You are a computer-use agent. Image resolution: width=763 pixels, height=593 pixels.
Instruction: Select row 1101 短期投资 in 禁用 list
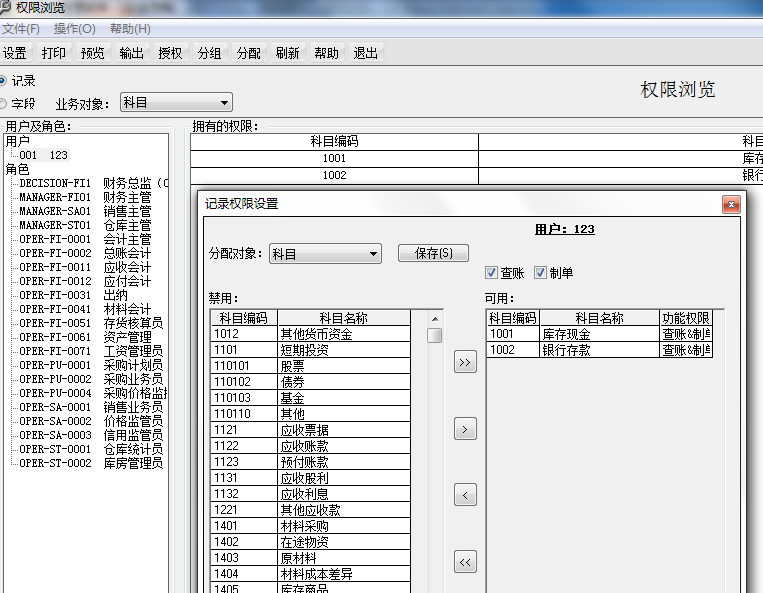point(310,350)
